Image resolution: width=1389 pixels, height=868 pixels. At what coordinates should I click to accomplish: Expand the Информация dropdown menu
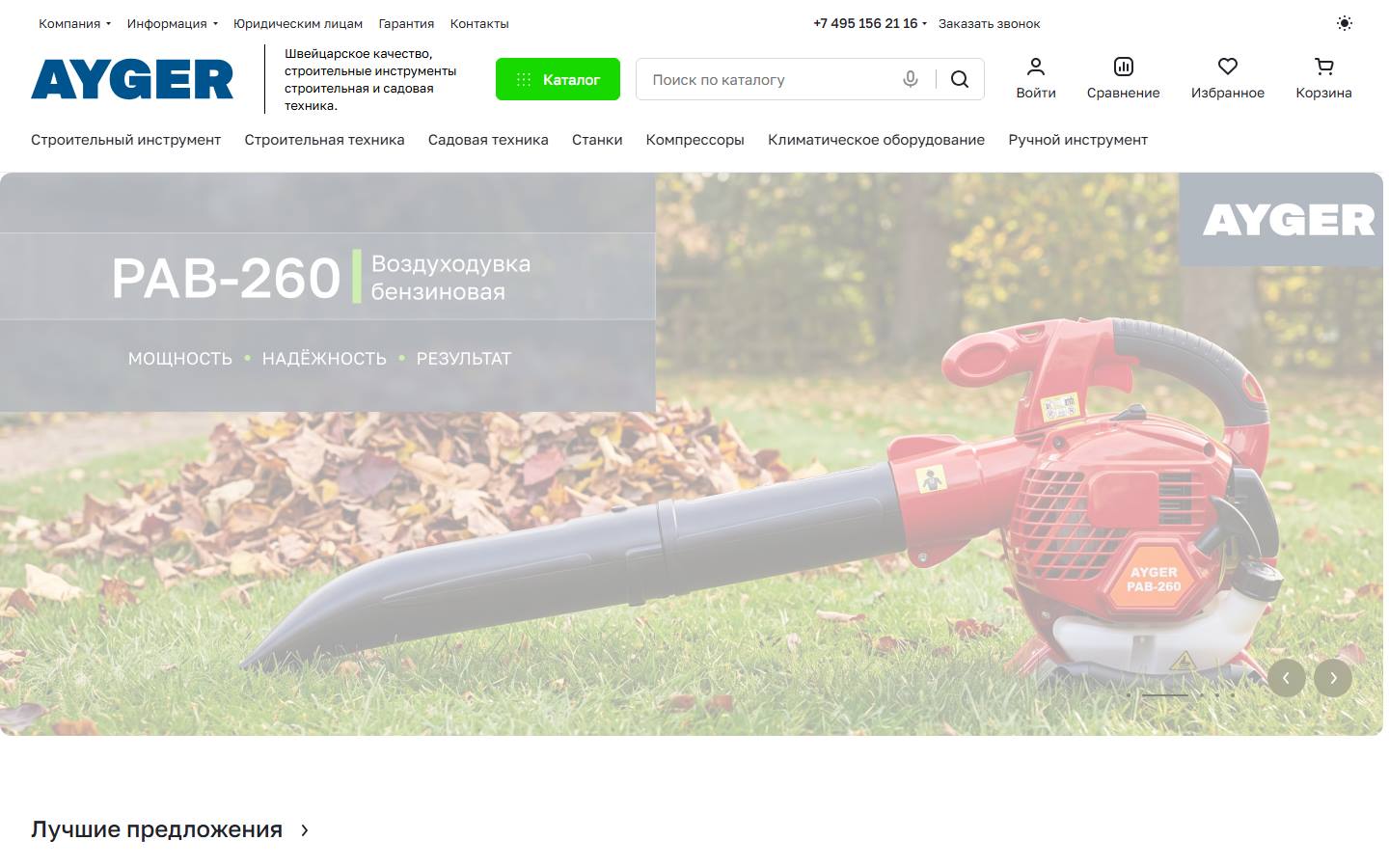pyautogui.click(x=173, y=23)
